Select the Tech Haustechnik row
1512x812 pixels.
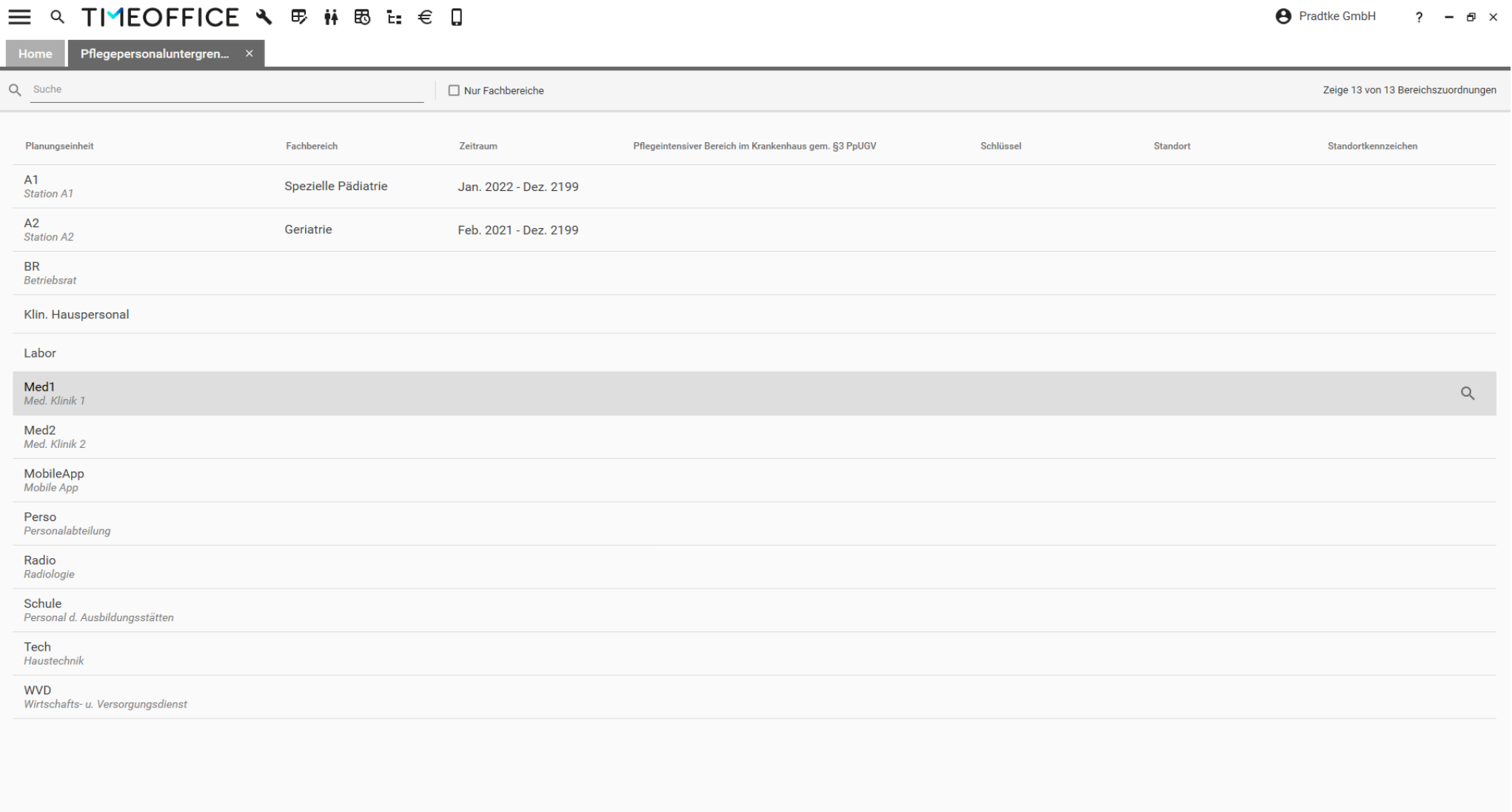(755, 654)
